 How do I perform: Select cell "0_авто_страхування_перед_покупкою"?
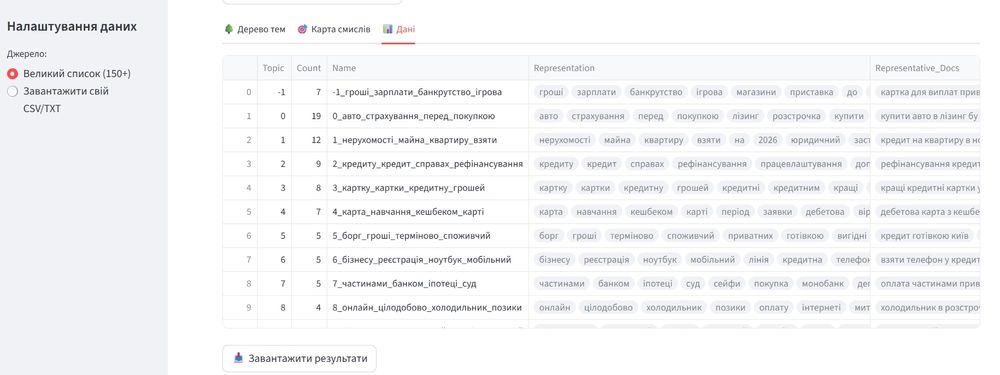(428, 116)
